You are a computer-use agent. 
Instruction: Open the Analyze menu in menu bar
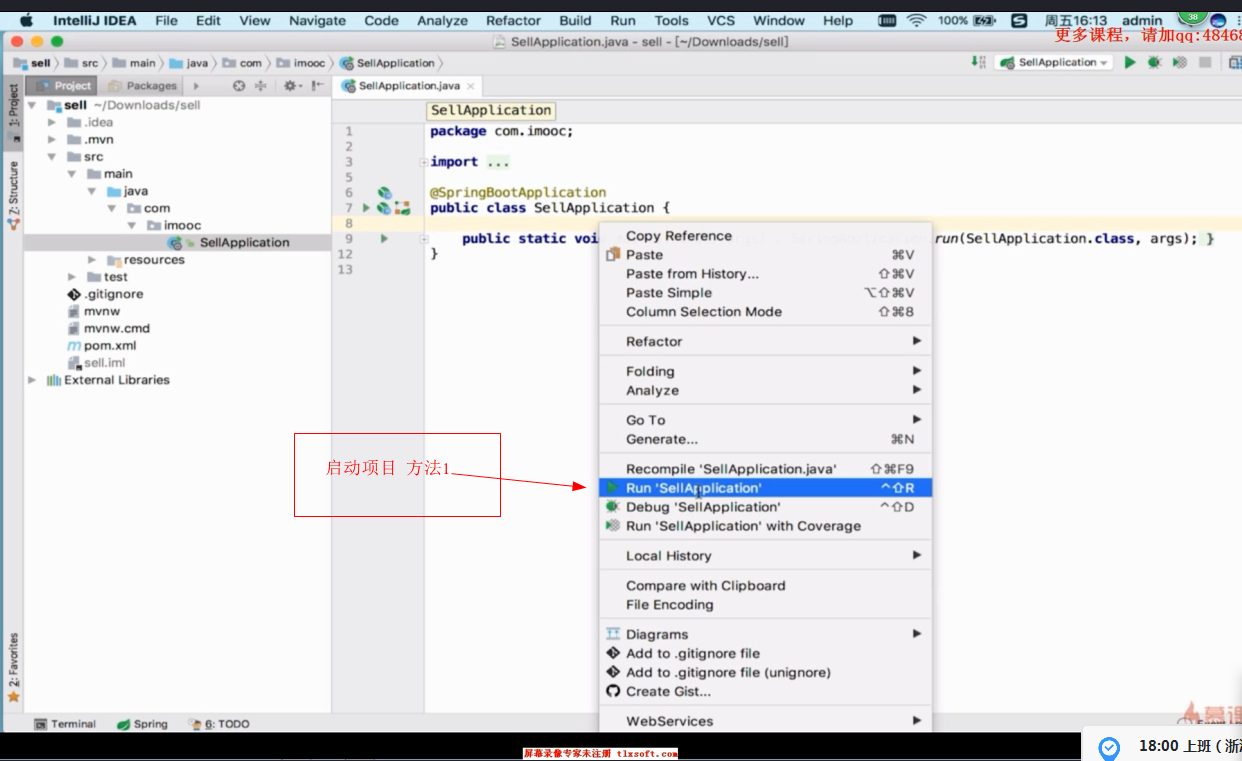point(442,20)
